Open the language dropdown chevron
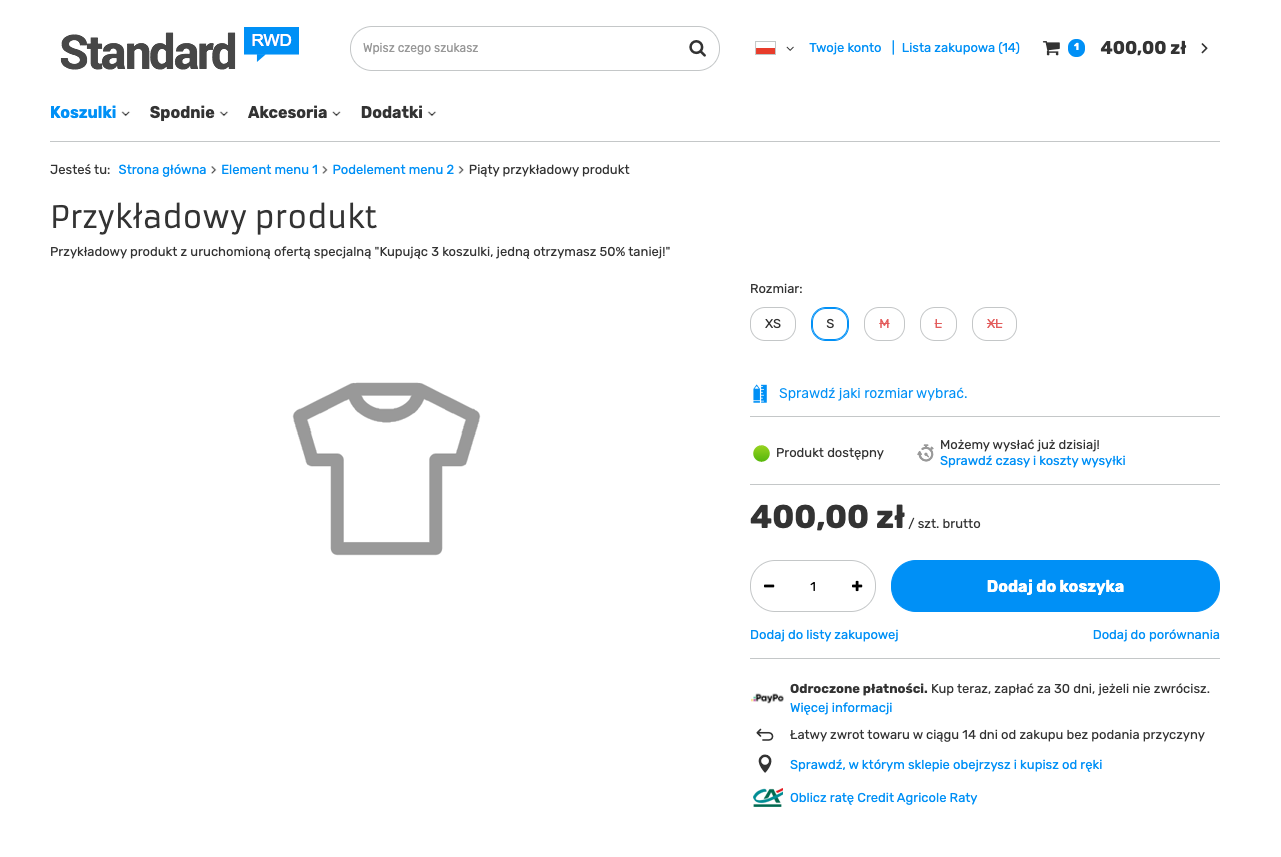 (x=790, y=48)
